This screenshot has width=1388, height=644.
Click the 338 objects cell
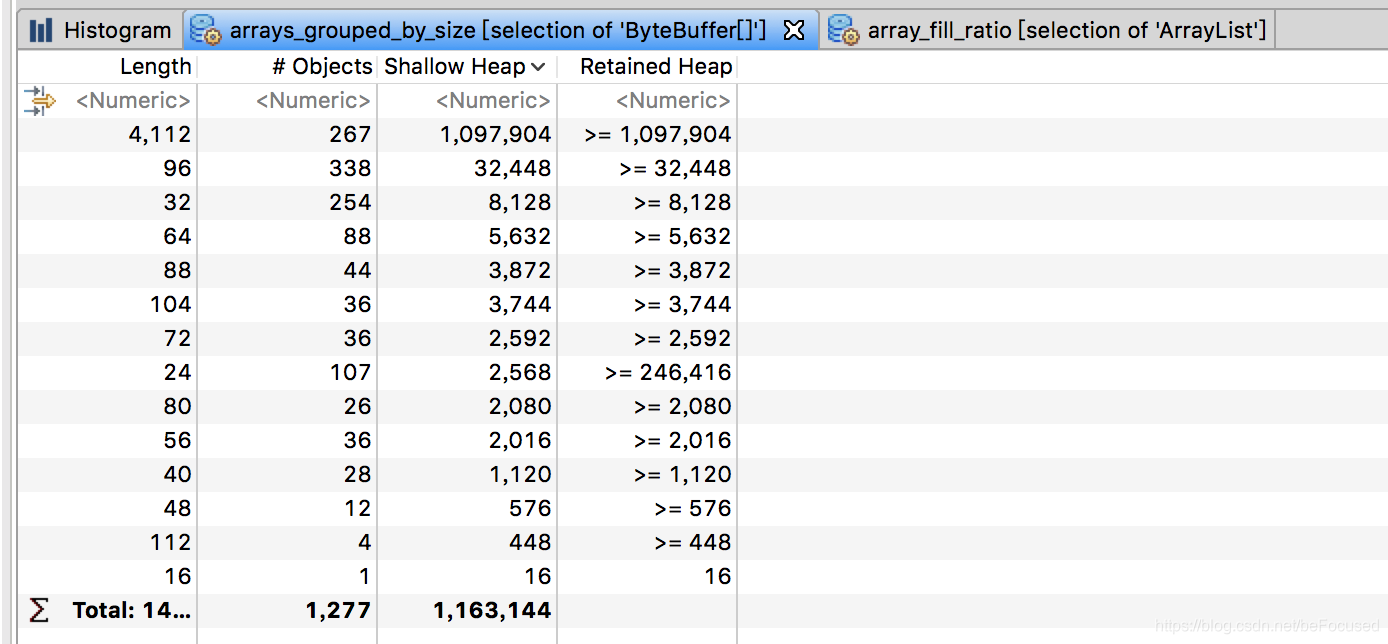pos(350,169)
